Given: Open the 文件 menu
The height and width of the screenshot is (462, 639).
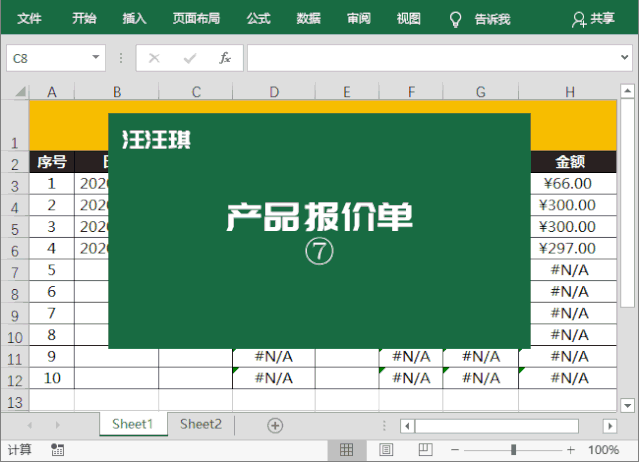Looking at the screenshot, I should point(29,18).
